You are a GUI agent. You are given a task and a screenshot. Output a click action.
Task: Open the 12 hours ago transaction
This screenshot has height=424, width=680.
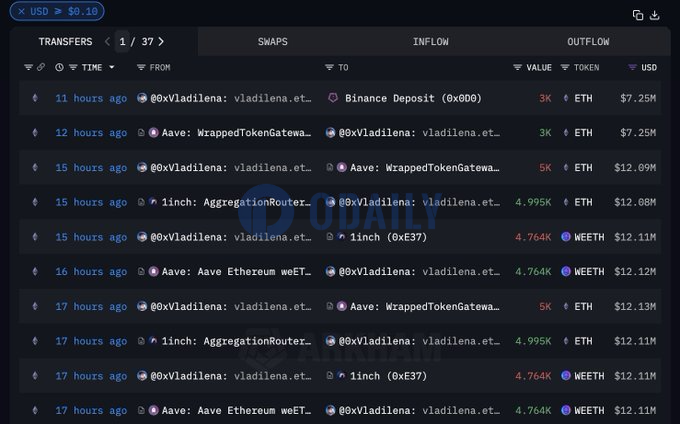coord(91,133)
